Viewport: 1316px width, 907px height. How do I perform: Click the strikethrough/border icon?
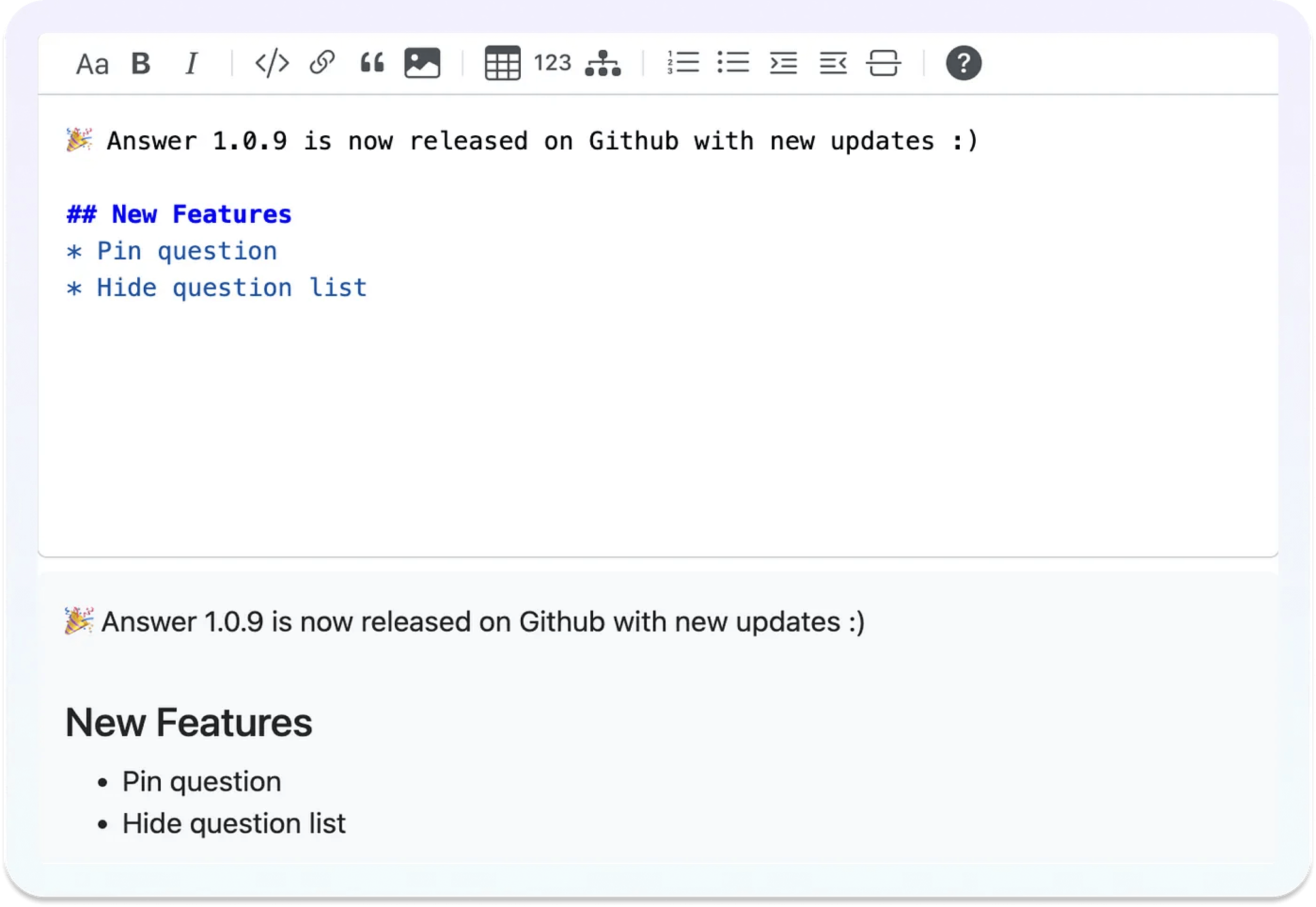pyautogui.click(x=884, y=63)
